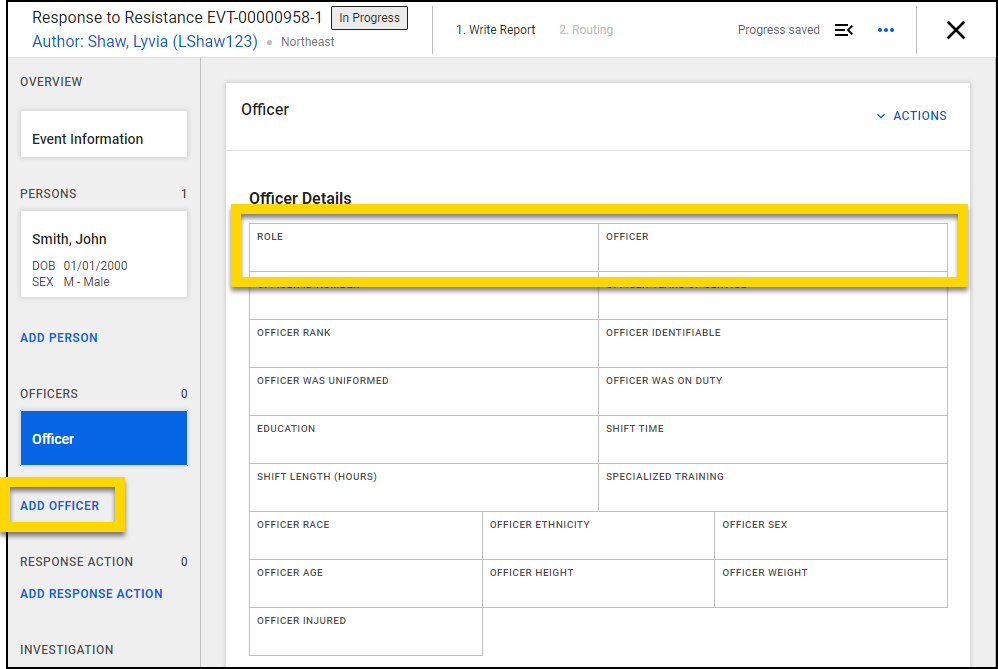The width and height of the screenshot is (998, 669).
Task: Click the EDUCATION input field
Action: [x=420, y=440]
